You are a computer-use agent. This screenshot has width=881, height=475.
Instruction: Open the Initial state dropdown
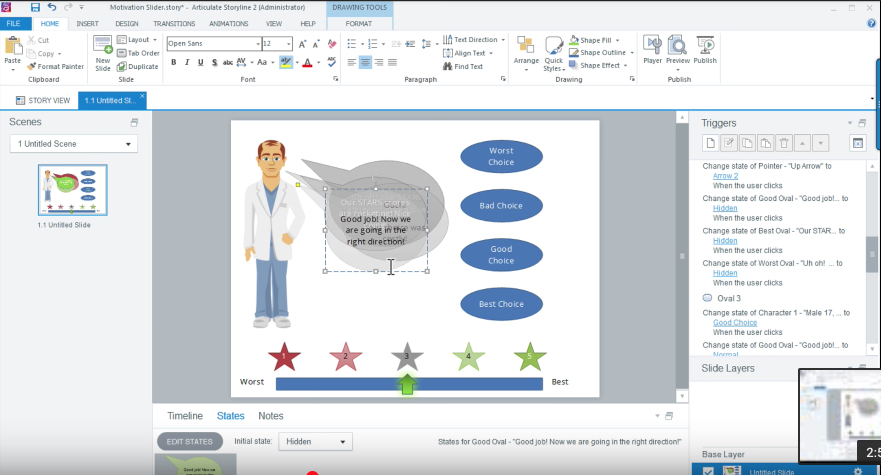[315, 441]
